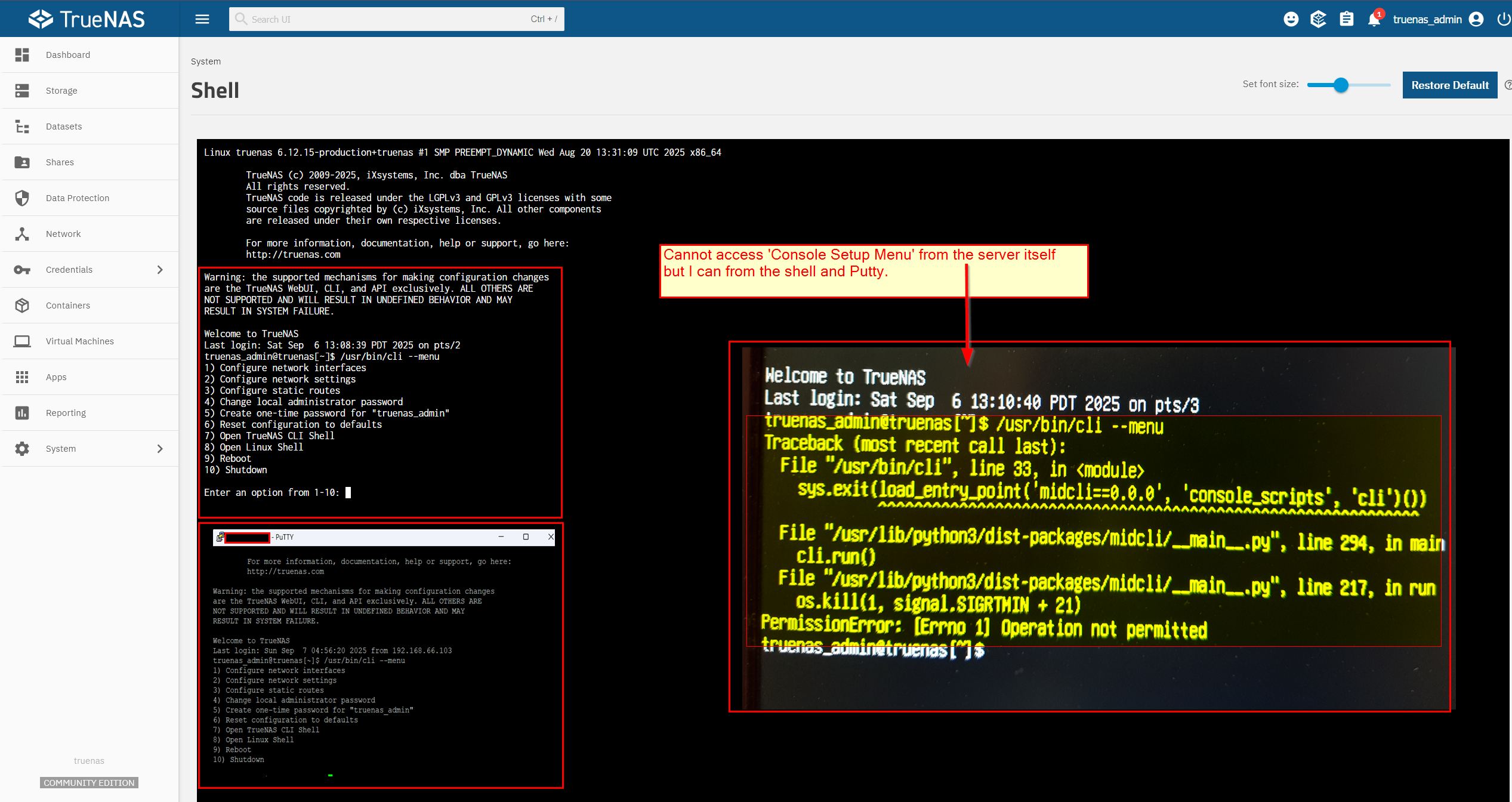Click the "Welcome to TrueNAS" line in web shell
Screen dimensions: 1512x802
(x=251, y=334)
